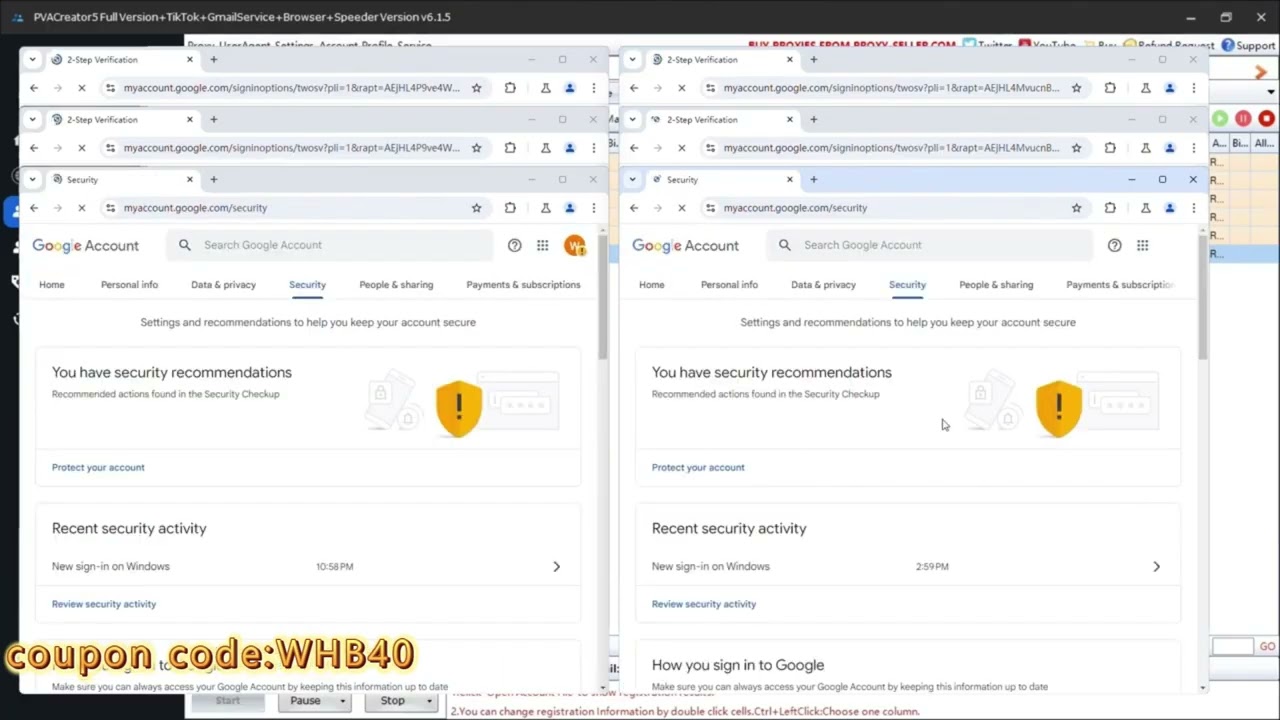1280x720 pixels.
Task: Click How you sign in to Google heading
Action: 738,665
